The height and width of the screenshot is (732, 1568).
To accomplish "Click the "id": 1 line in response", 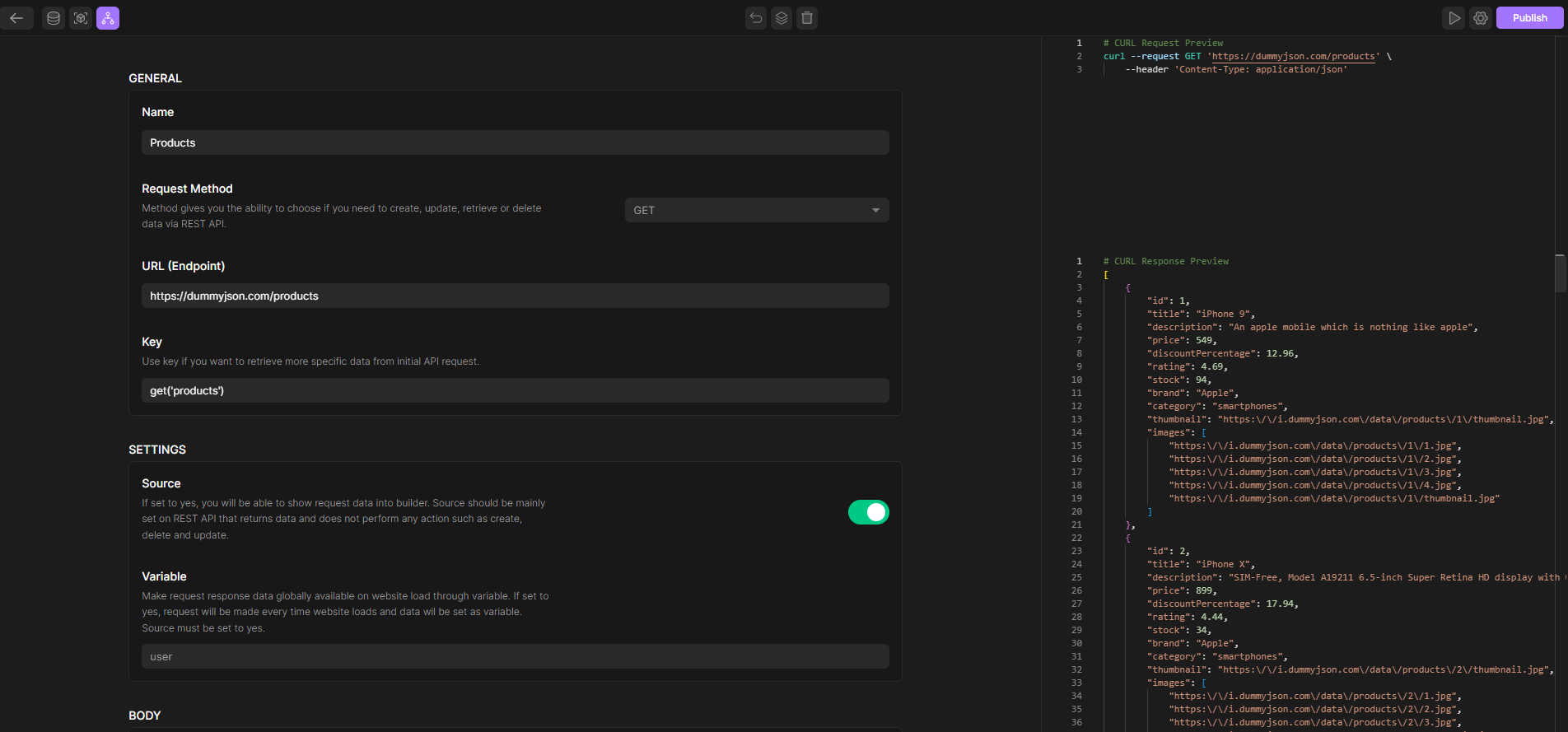I will pyautogui.click(x=1168, y=301).
